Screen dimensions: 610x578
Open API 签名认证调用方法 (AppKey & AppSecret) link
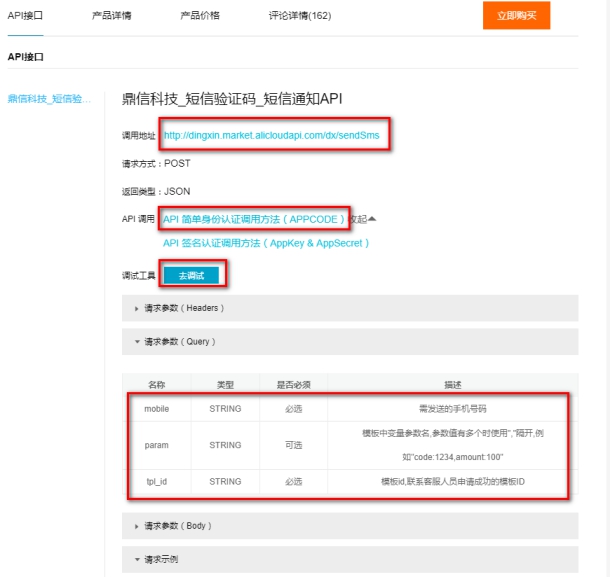pyautogui.click(x=266, y=243)
